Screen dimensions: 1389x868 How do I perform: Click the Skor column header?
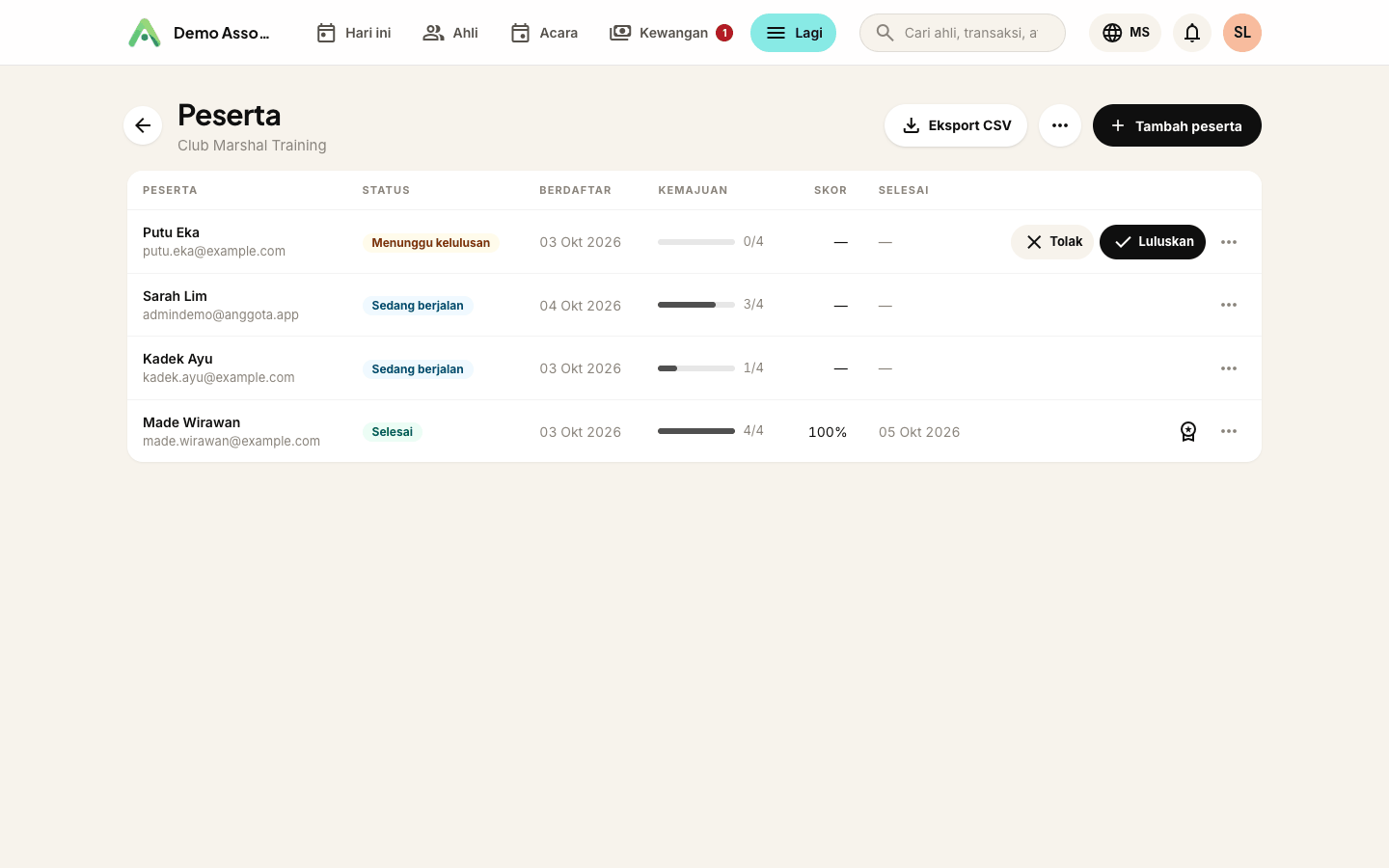tap(831, 190)
